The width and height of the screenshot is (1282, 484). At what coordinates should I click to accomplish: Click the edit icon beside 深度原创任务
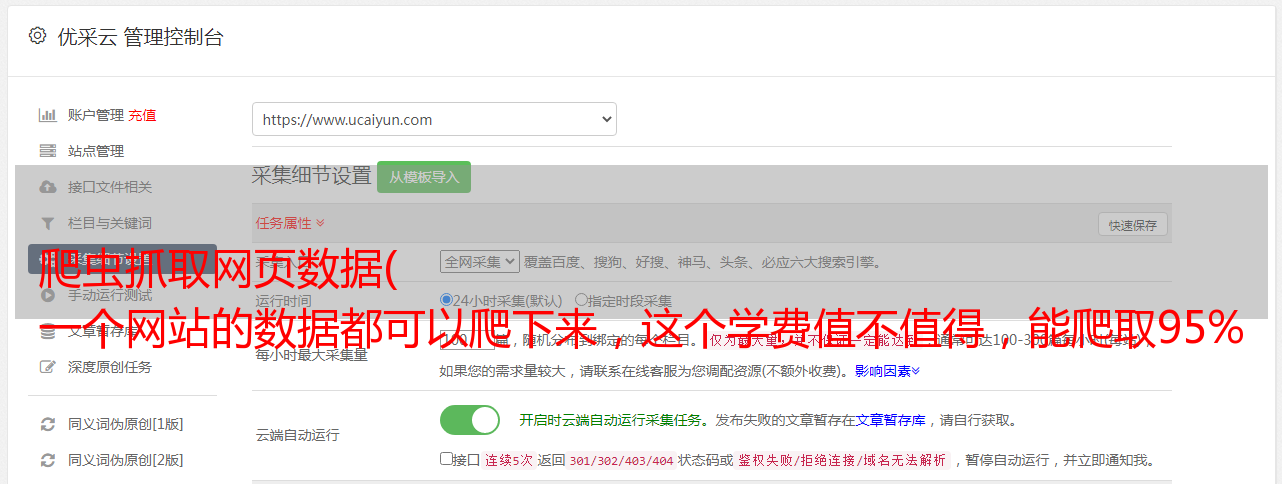[47, 367]
